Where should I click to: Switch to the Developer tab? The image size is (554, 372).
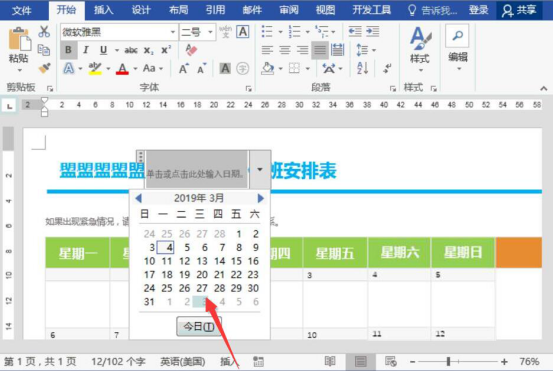371,10
